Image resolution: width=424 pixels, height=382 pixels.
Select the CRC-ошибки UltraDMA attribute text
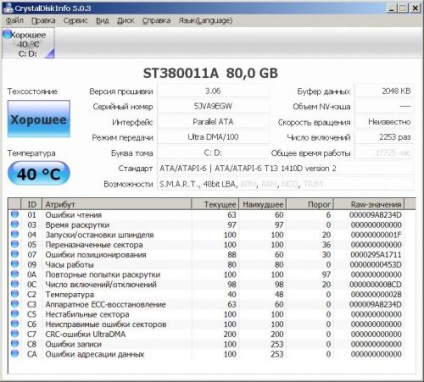pos(85,334)
